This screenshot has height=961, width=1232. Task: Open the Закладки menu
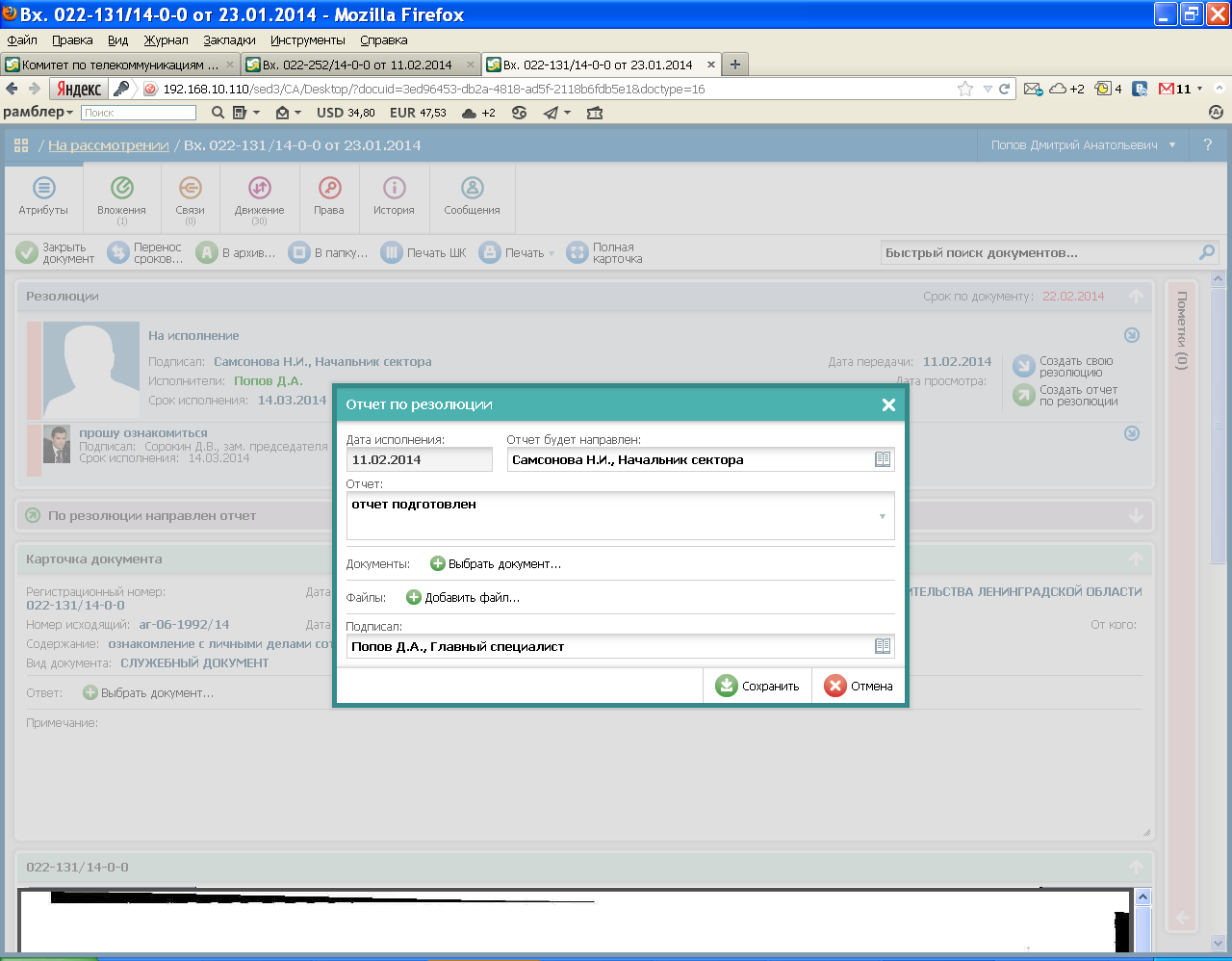[x=229, y=40]
